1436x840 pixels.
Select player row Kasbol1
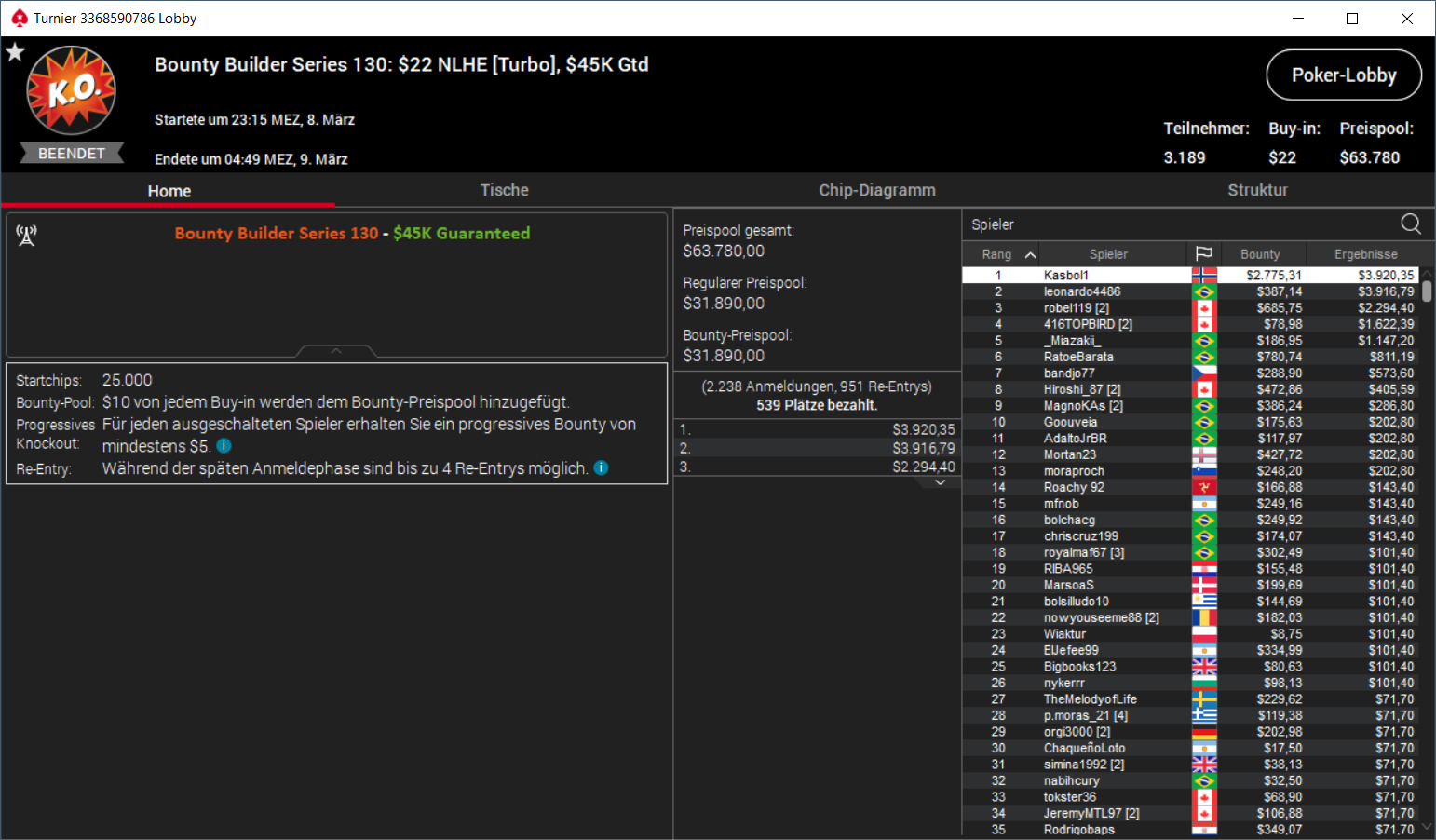click(x=1190, y=275)
